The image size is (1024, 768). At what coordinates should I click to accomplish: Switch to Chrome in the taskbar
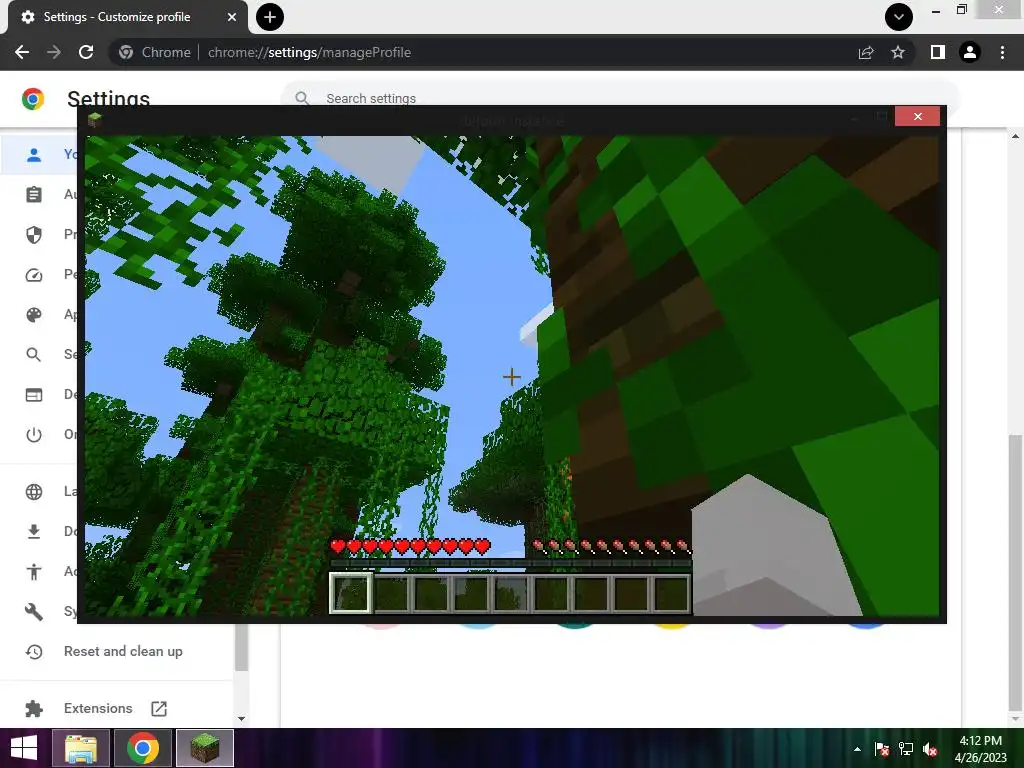pyautogui.click(x=143, y=748)
